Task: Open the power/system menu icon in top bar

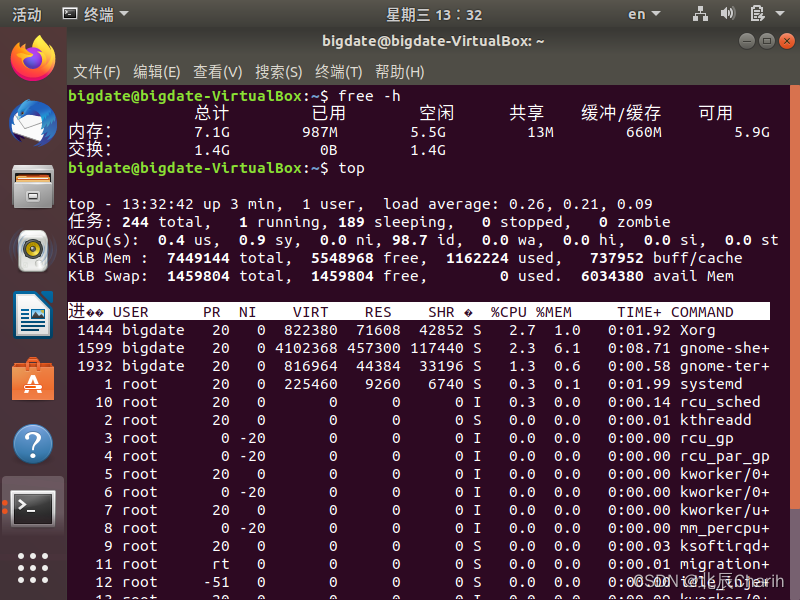Action: click(x=757, y=14)
